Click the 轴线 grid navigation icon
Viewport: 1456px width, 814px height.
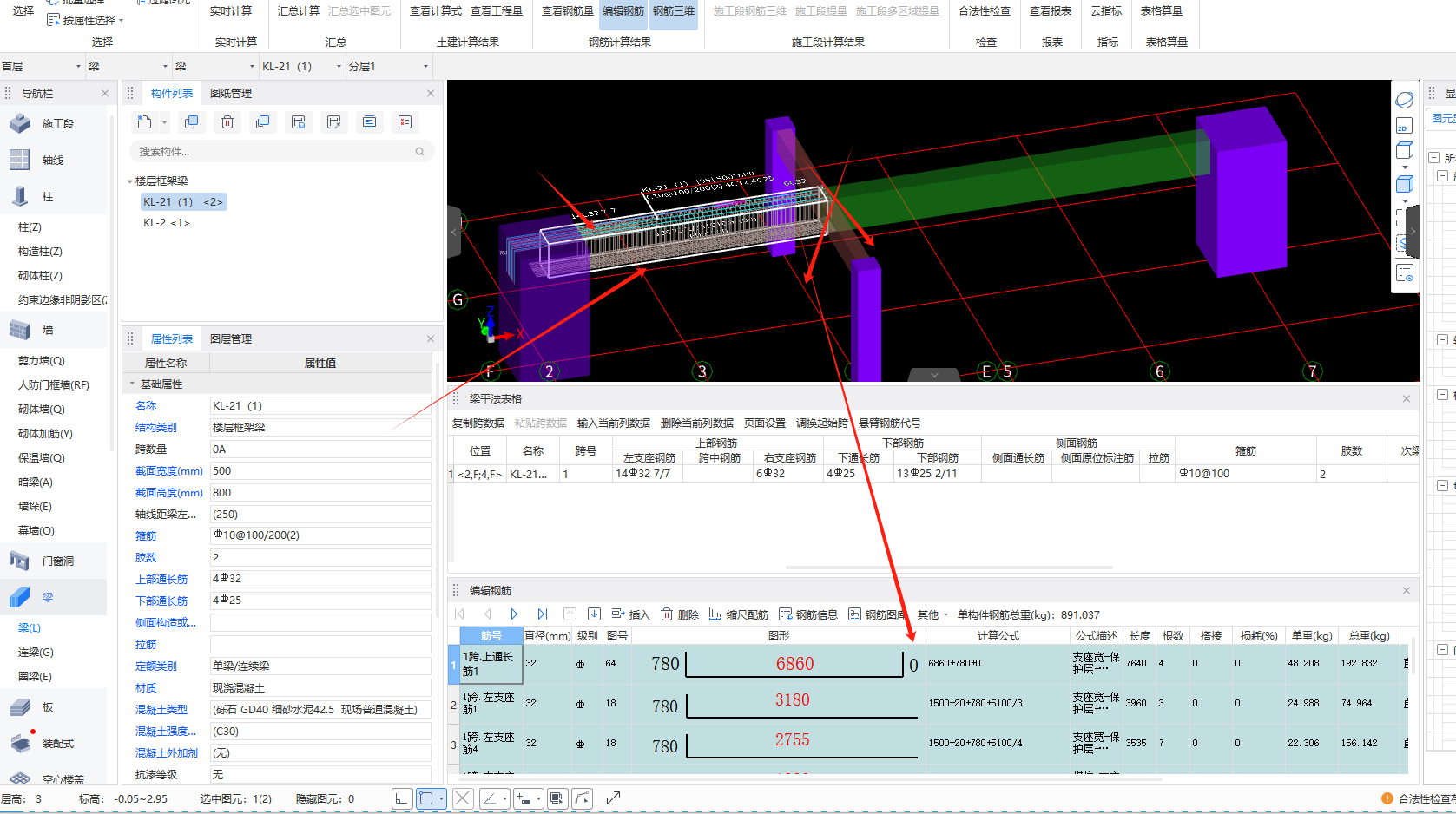[20, 160]
